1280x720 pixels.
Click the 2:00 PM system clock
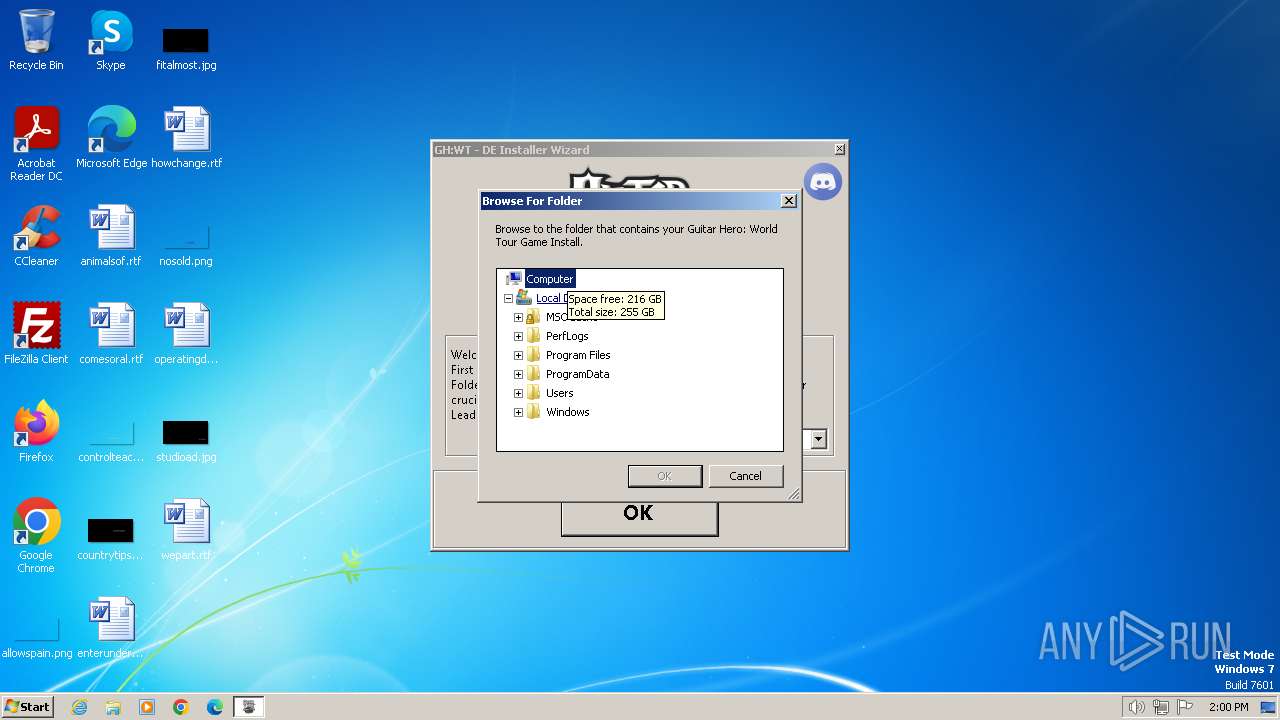(x=1228, y=707)
